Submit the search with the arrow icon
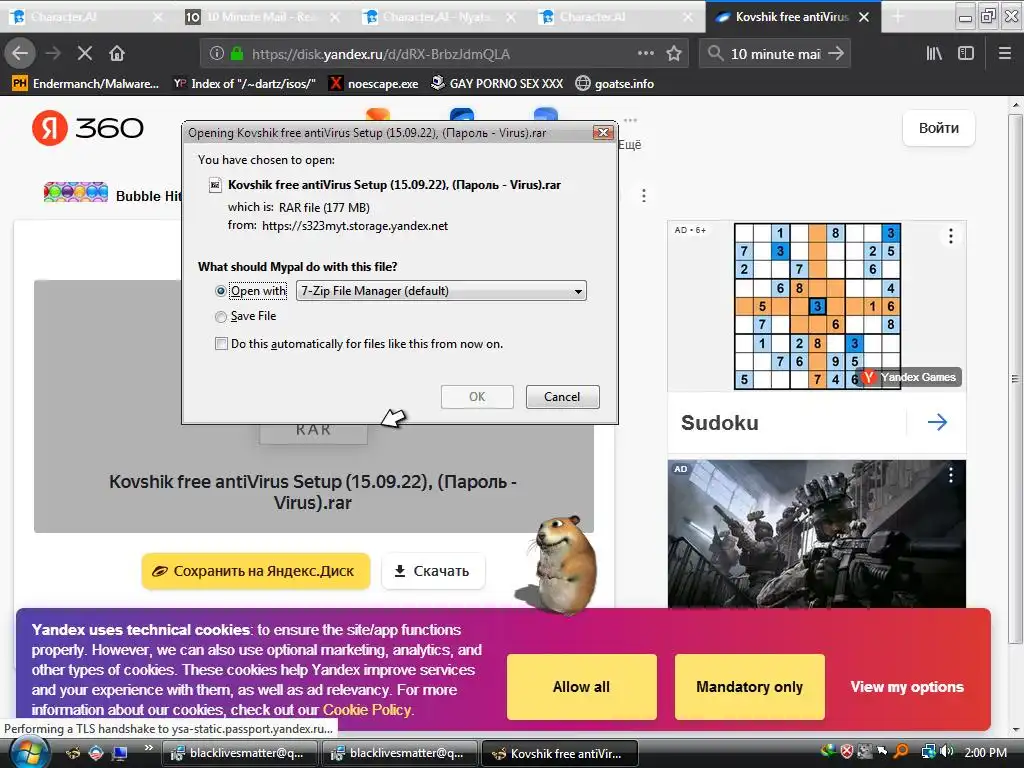The width and height of the screenshot is (1024, 768). coord(836,54)
